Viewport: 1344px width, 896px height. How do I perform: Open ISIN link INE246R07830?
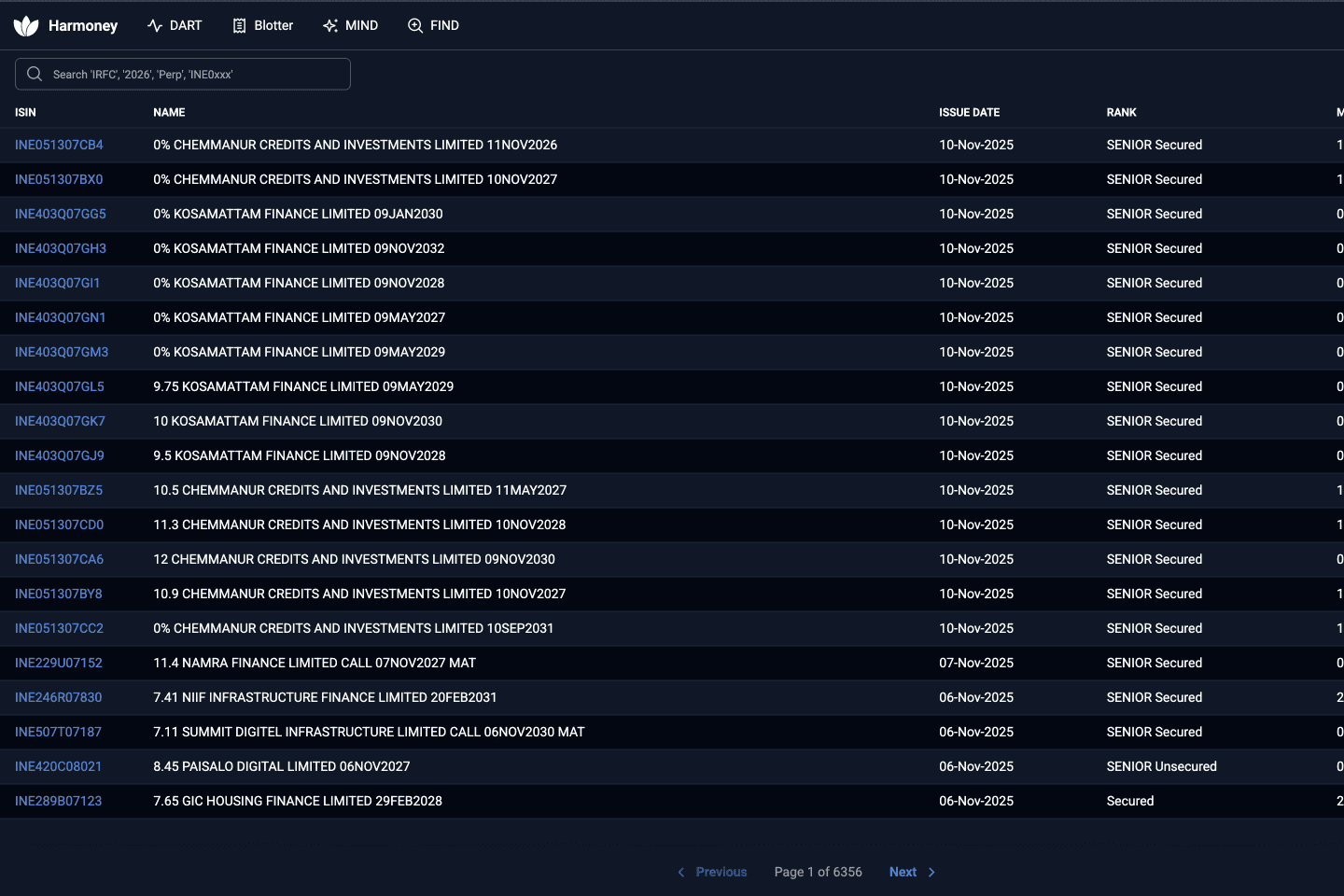point(59,697)
